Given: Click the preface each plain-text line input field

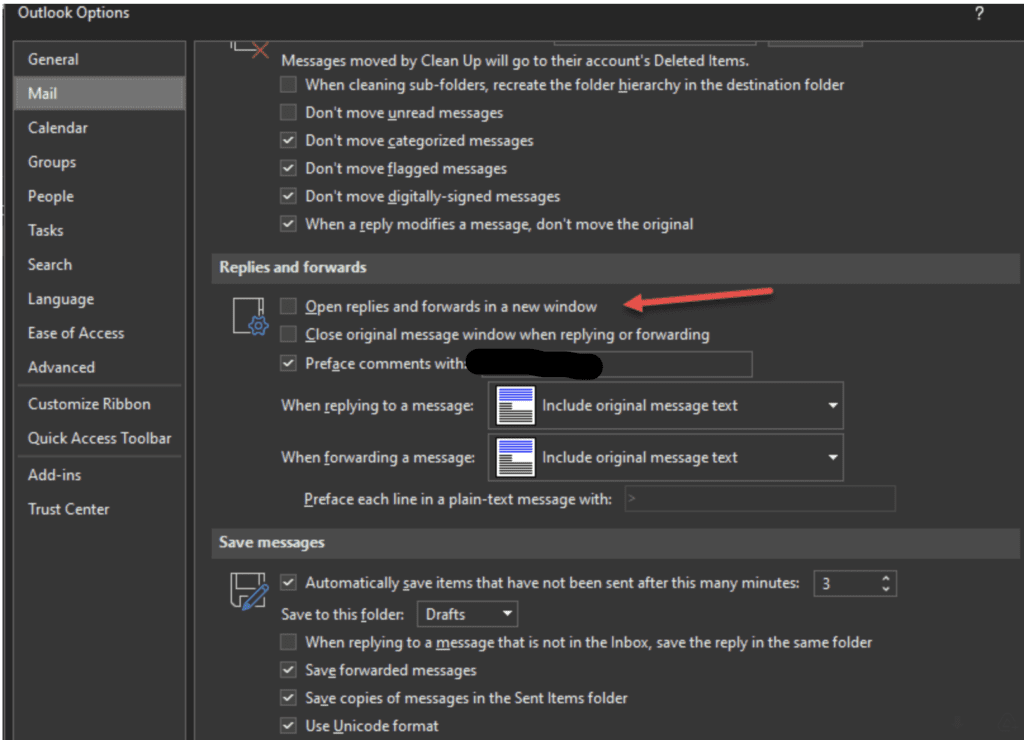Looking at the screenshot, I should point(760,498).
